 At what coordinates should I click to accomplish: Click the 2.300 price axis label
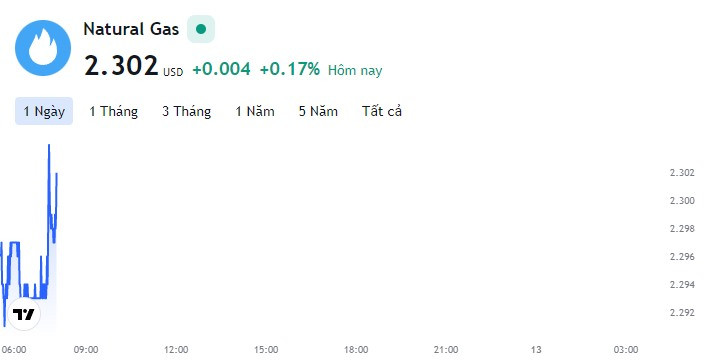[x=682, y=201]
